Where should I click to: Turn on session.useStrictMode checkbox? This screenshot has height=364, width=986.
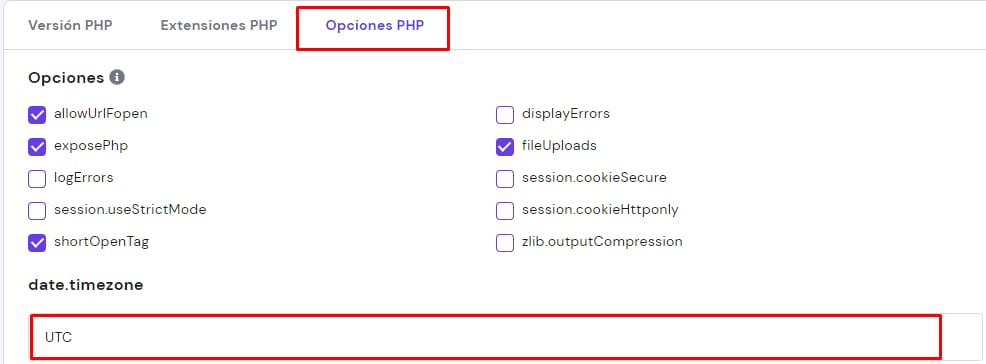click(37, 211)
